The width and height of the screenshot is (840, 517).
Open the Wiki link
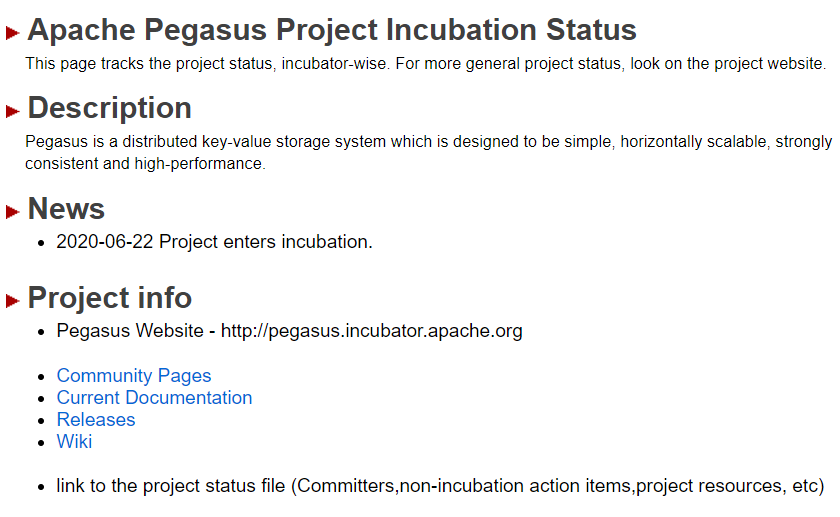(x=74, y=442)
